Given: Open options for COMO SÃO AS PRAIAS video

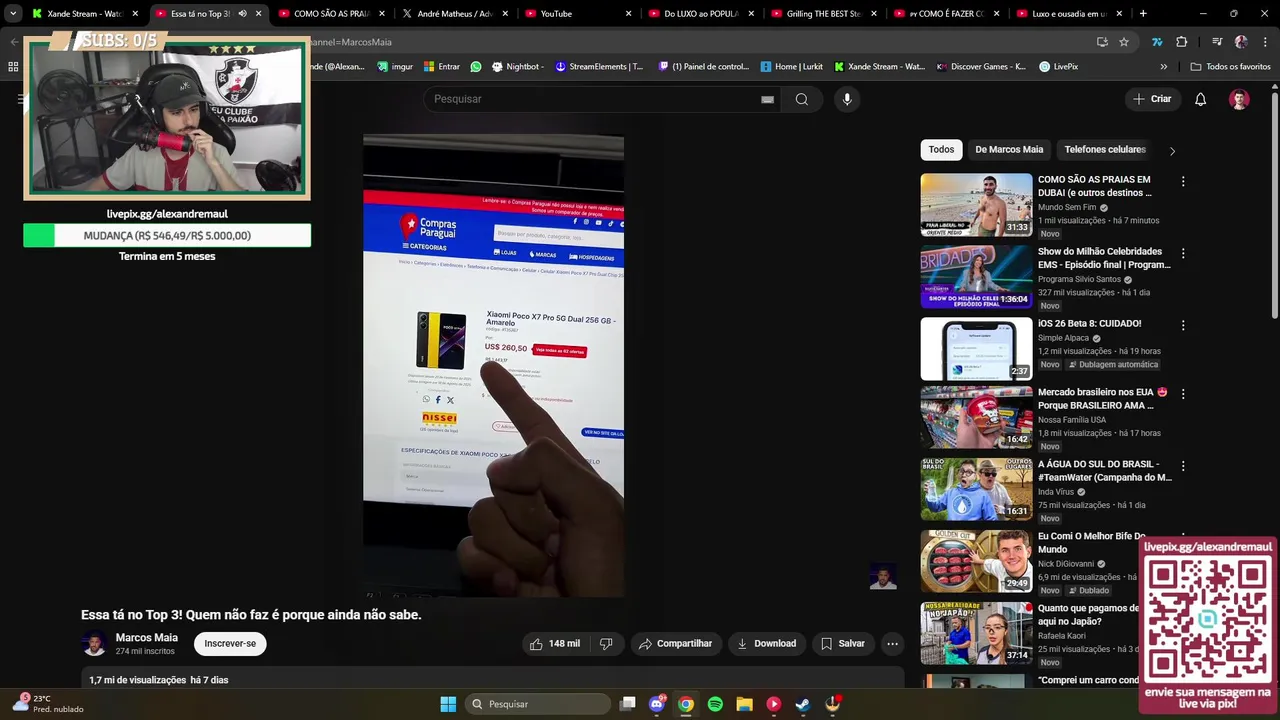Looking at the screenshot, I should (1183, 182).
